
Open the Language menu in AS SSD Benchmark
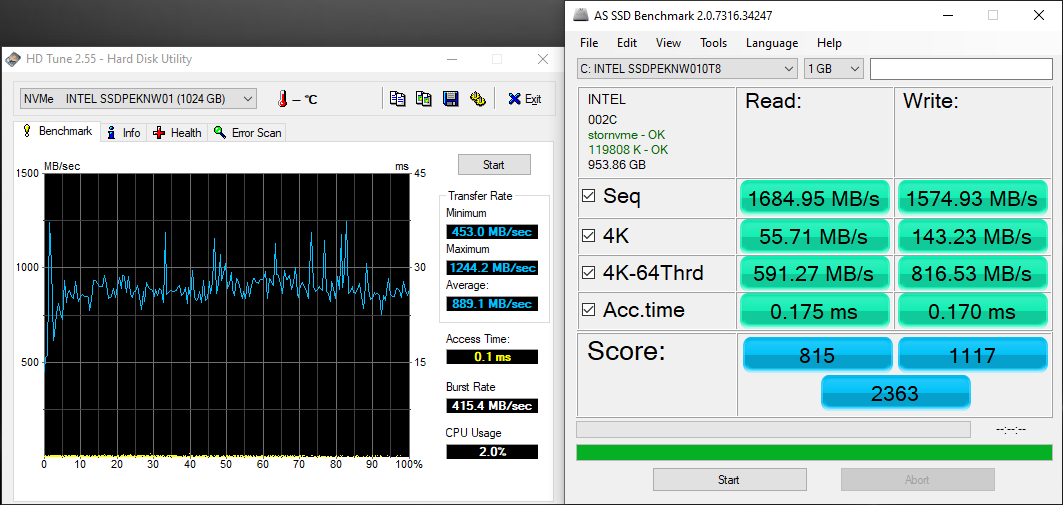772,43
